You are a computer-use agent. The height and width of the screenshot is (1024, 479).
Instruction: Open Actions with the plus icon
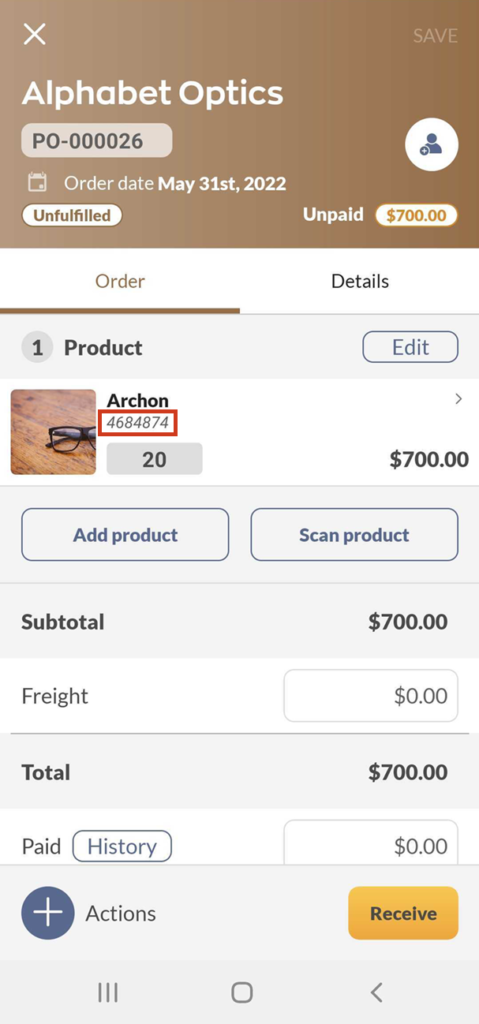coord(48,913)
